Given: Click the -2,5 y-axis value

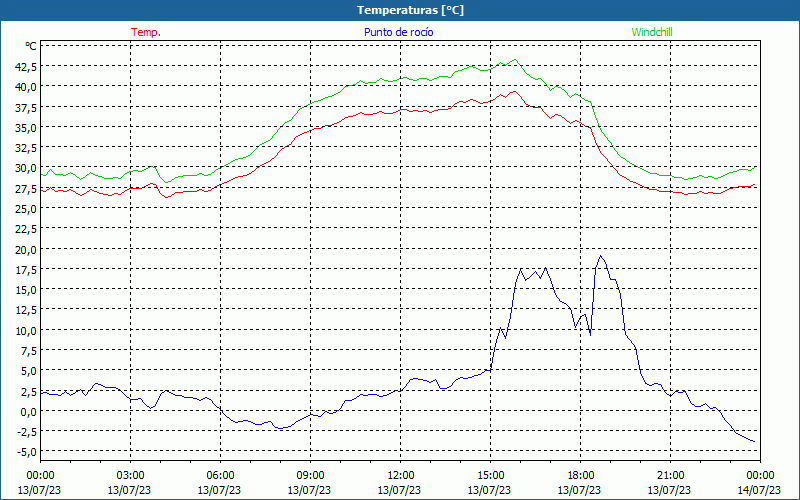Looking at the screenshot, I should click(x=26, y=432).
